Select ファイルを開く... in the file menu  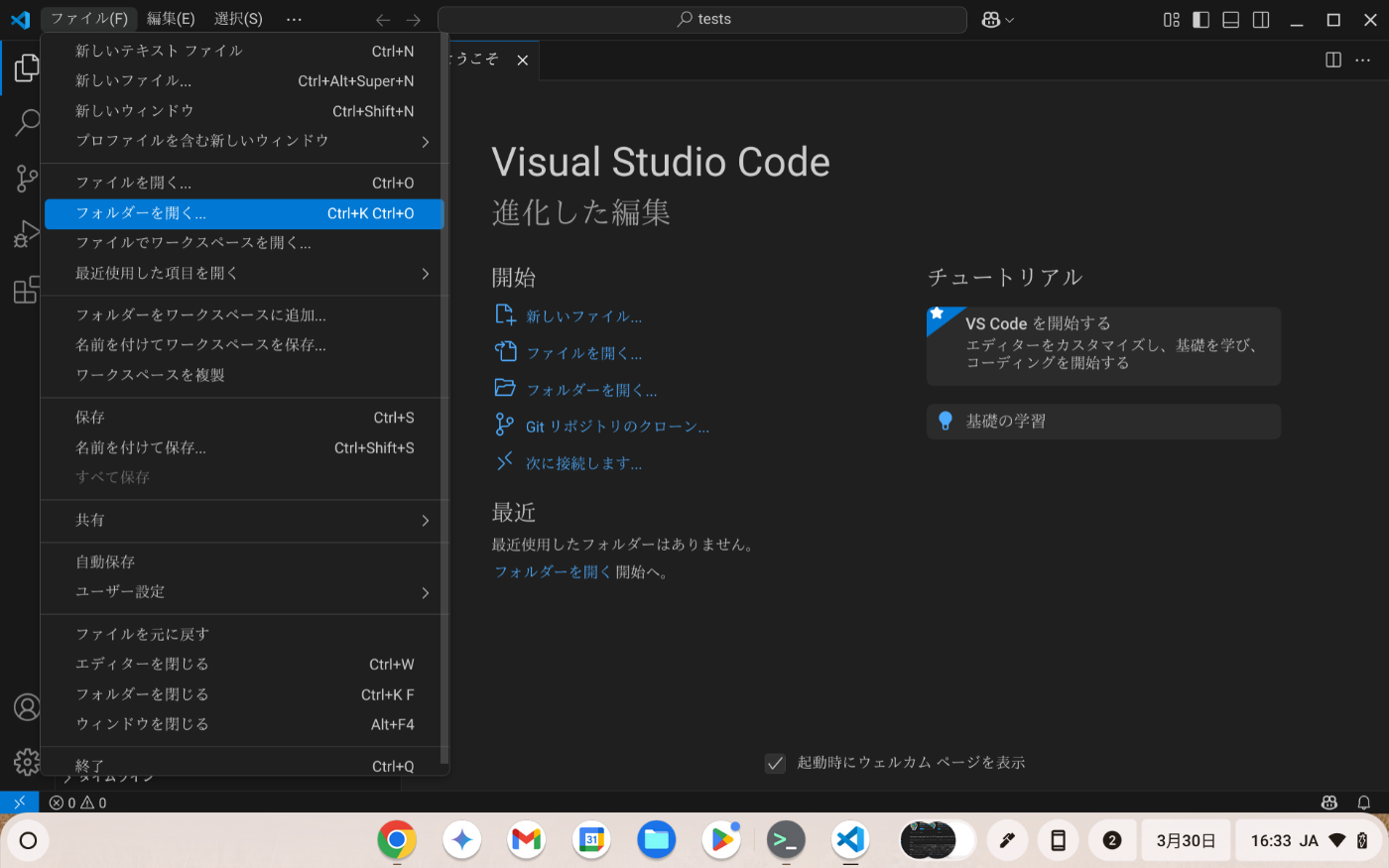point(244,183)
